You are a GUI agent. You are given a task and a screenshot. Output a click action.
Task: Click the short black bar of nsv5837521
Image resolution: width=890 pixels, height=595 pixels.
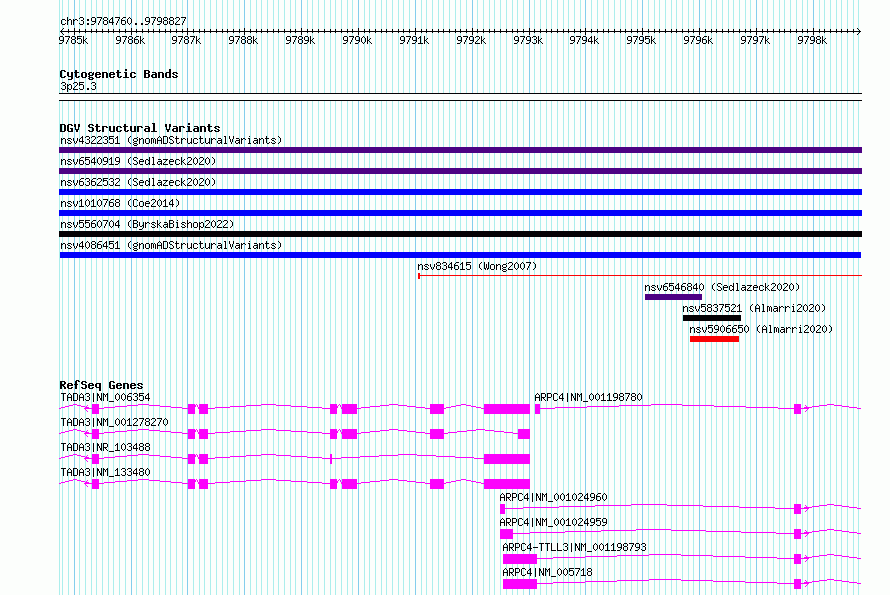click(x=712, y=318)
